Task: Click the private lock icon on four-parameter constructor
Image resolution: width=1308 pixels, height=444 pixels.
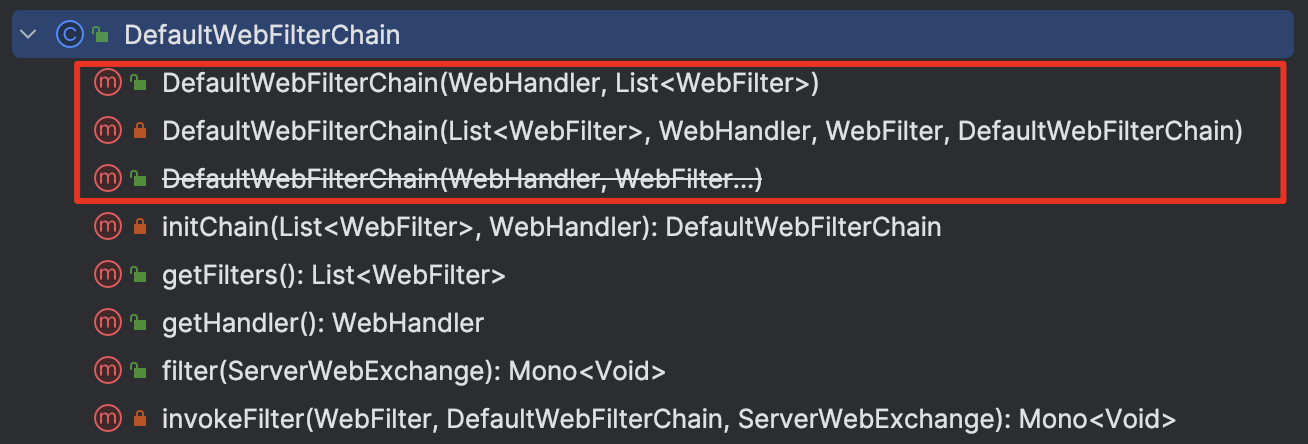Action: click(x=140, y=131)
